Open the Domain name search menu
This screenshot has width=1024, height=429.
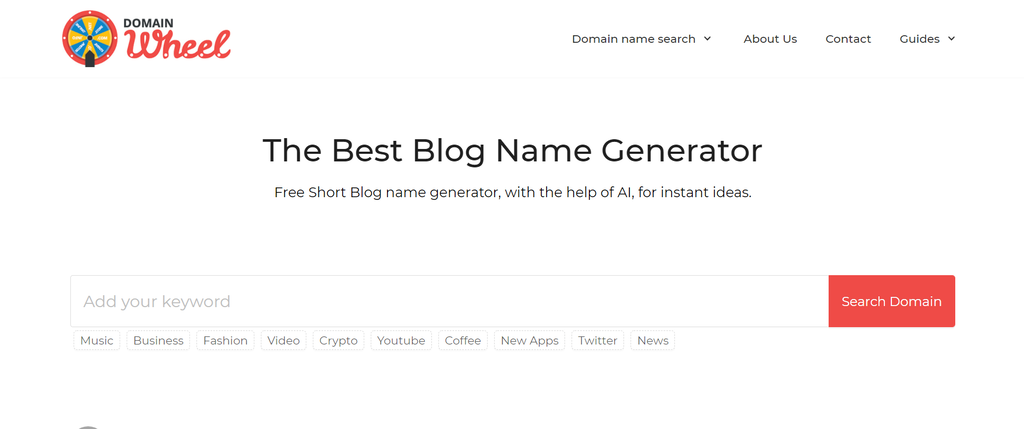633,39
